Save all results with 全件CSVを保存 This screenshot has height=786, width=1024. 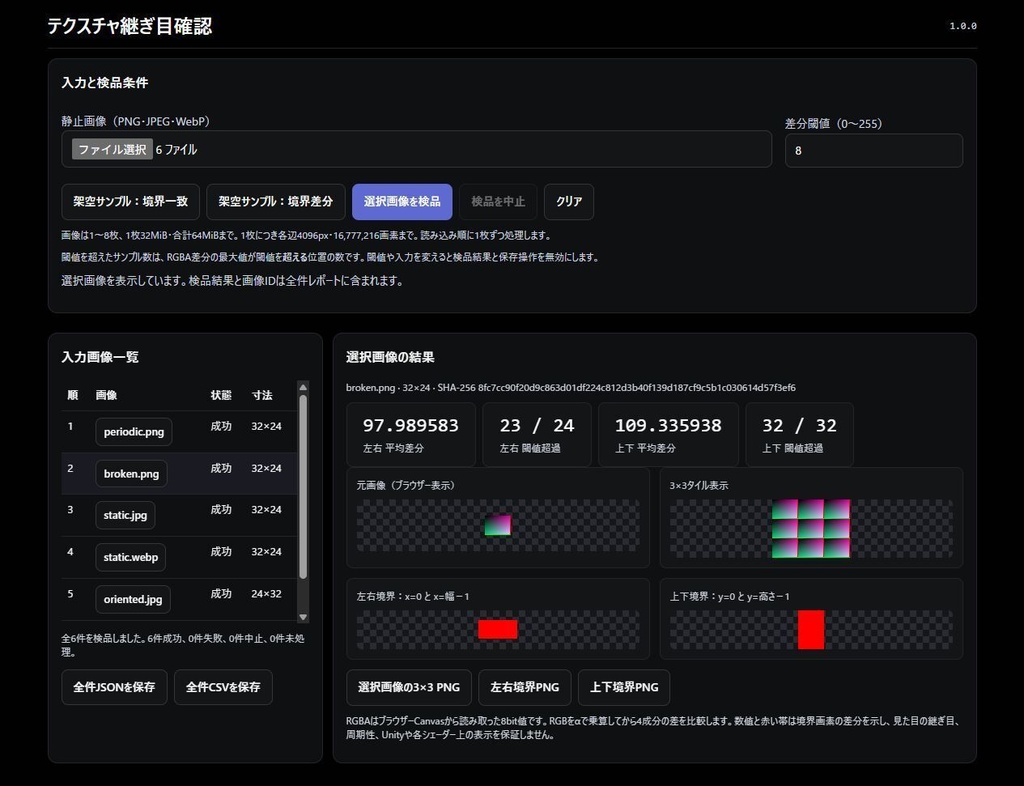tap(223, 687)
